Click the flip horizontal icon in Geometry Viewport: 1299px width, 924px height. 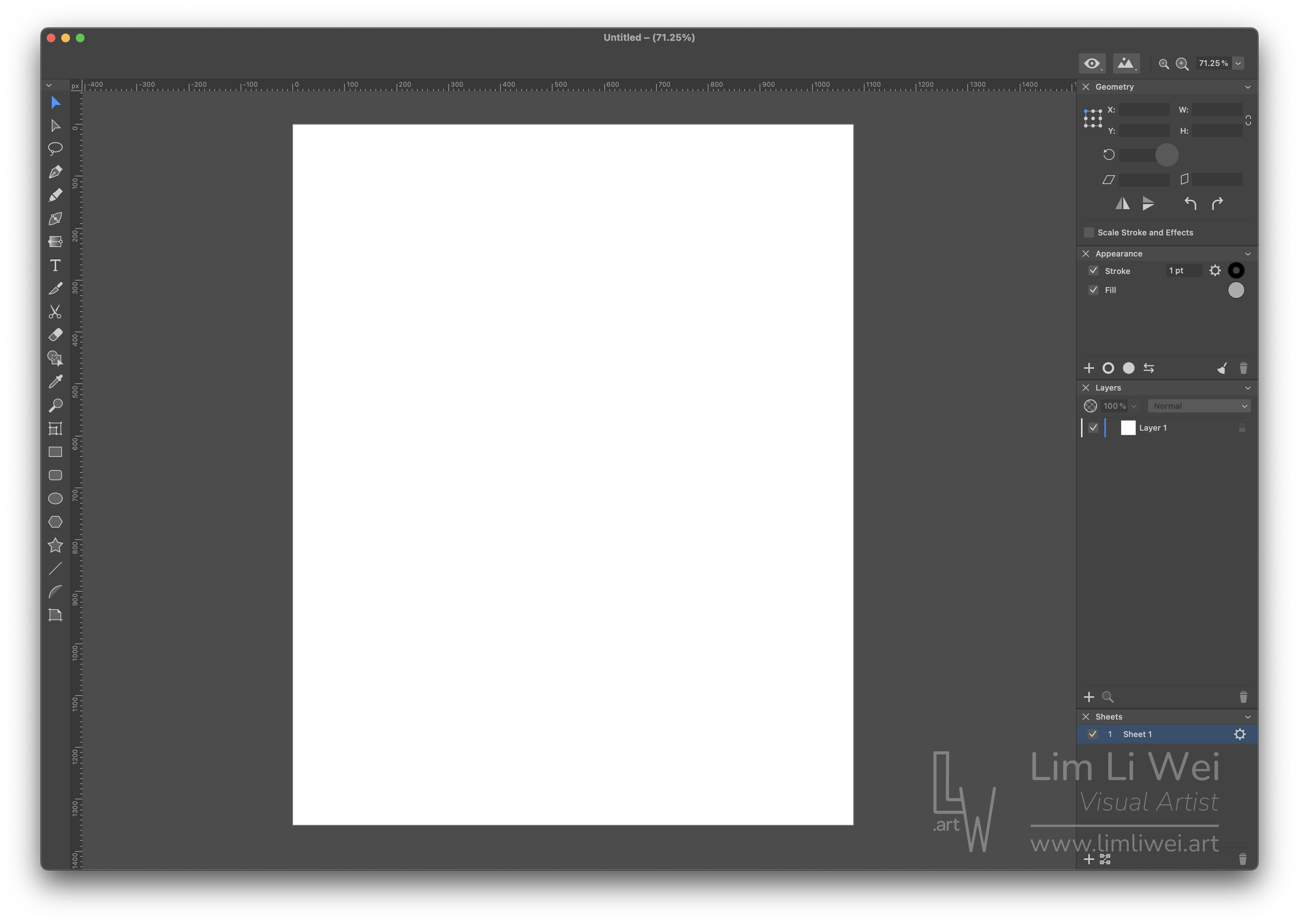point(1122,204)
